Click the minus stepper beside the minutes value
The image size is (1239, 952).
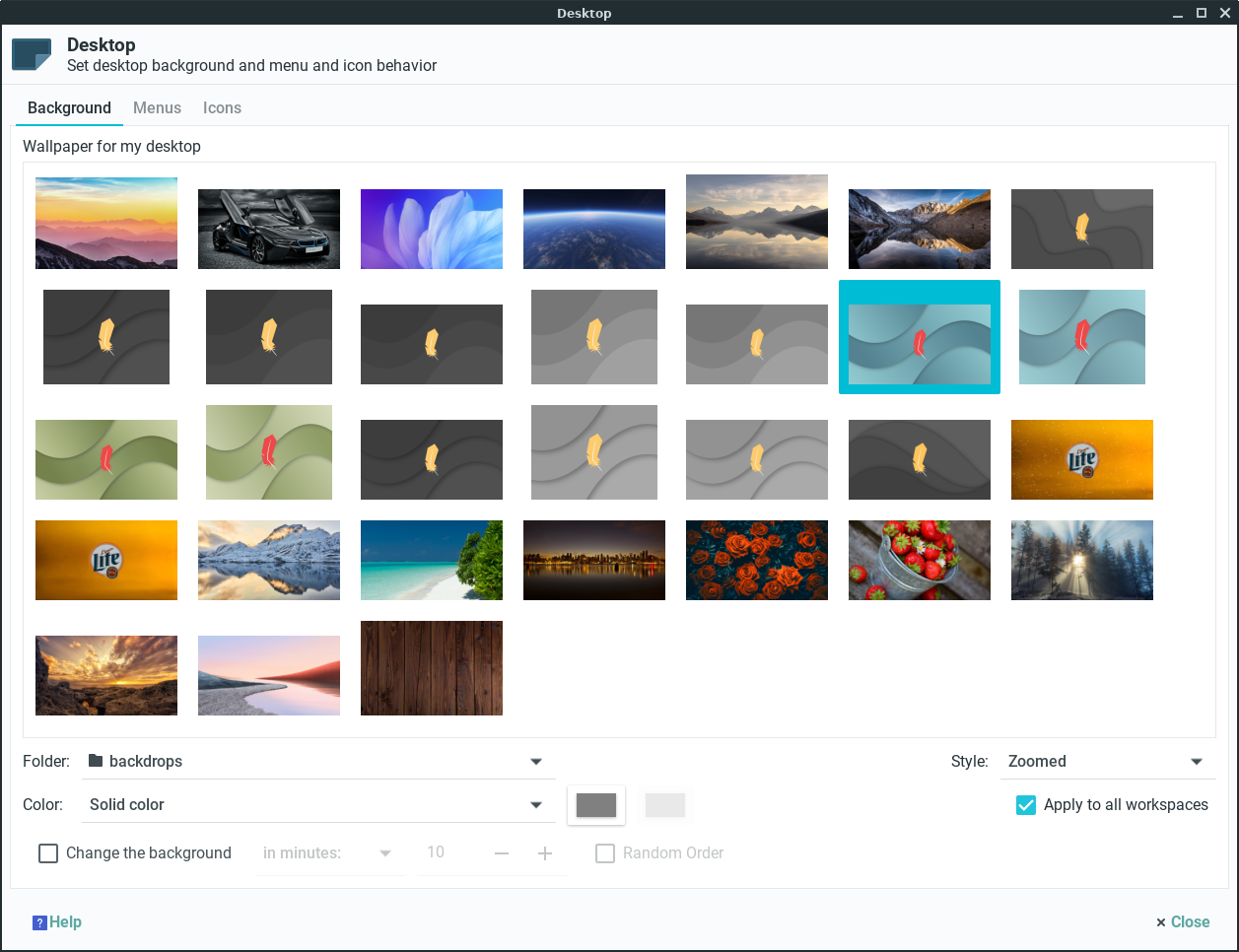pyautogui.click(x=502, y=853)
